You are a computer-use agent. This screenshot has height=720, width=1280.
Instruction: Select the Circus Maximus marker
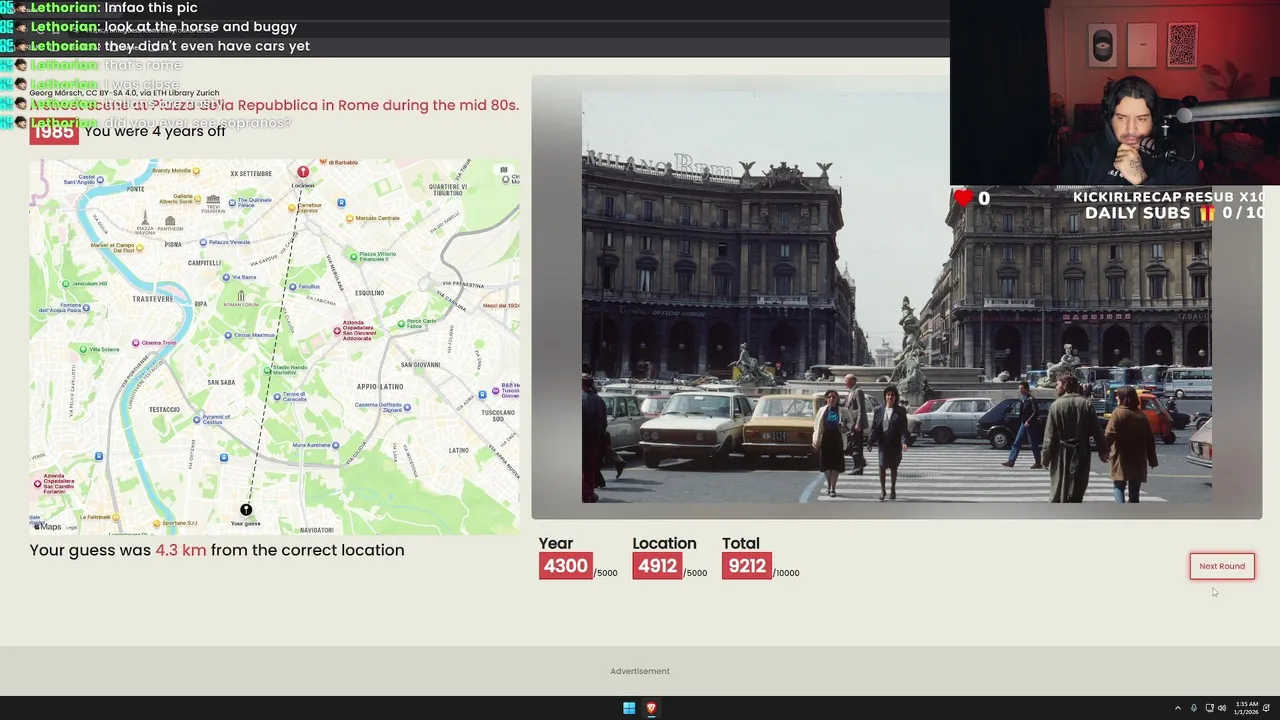230,335
